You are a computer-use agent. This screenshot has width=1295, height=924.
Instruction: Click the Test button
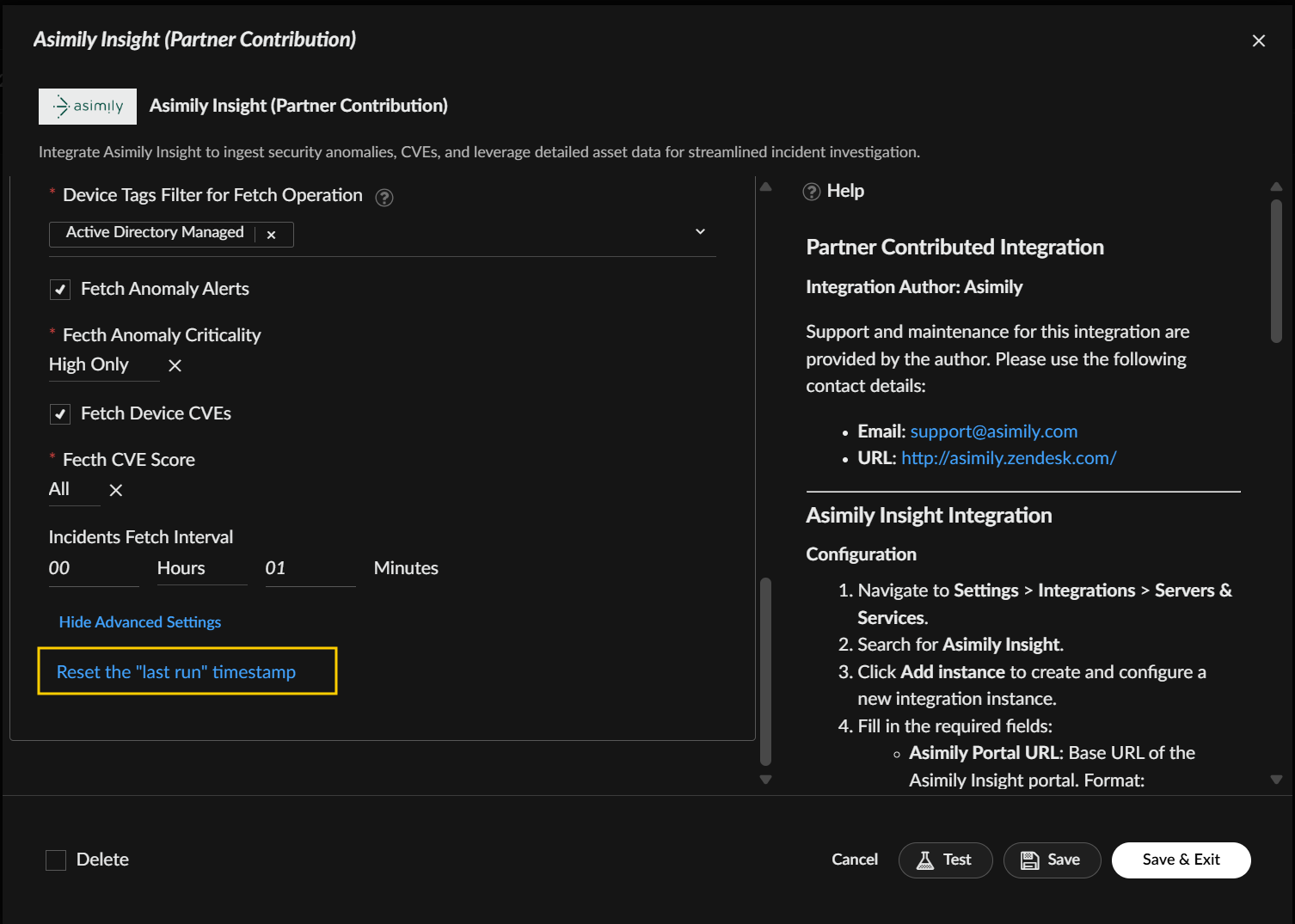point(945,860)
